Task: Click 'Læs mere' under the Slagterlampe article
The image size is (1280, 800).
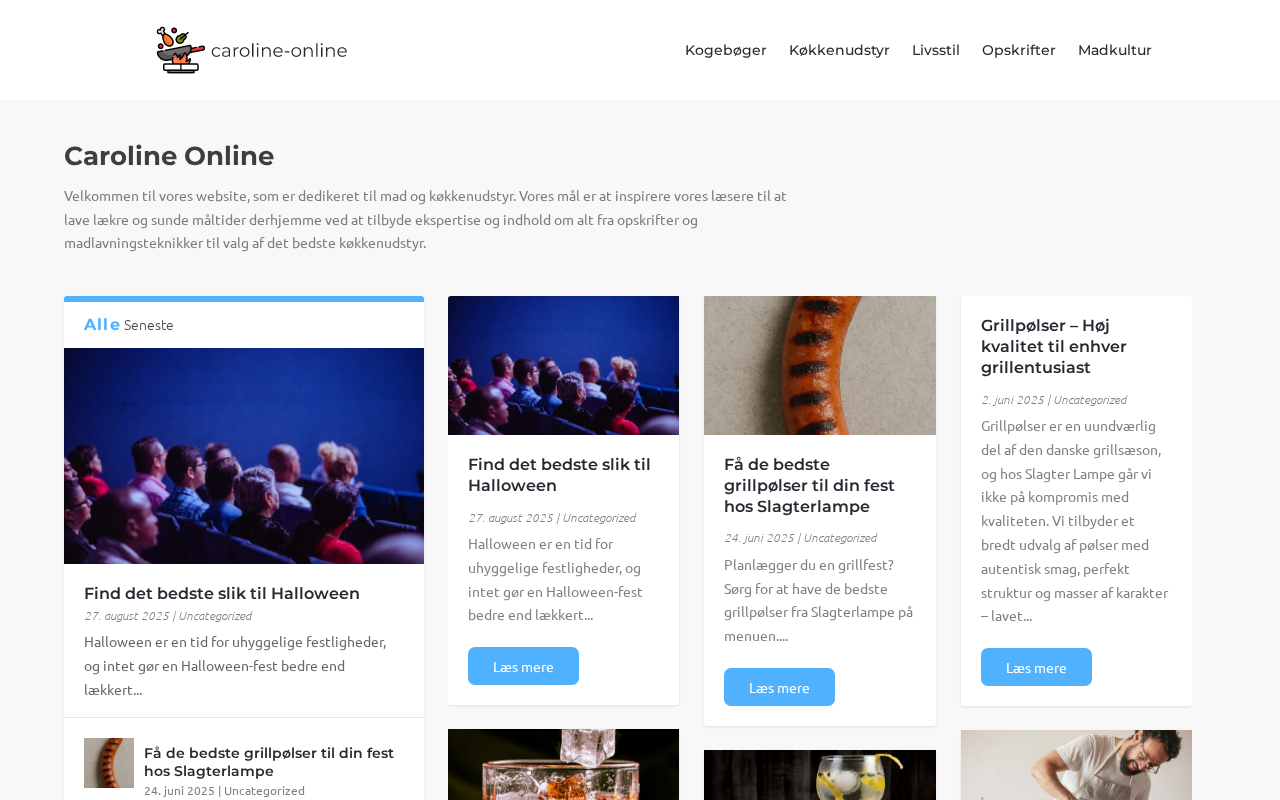Action: pyautogui.click(x=779, y=687)
